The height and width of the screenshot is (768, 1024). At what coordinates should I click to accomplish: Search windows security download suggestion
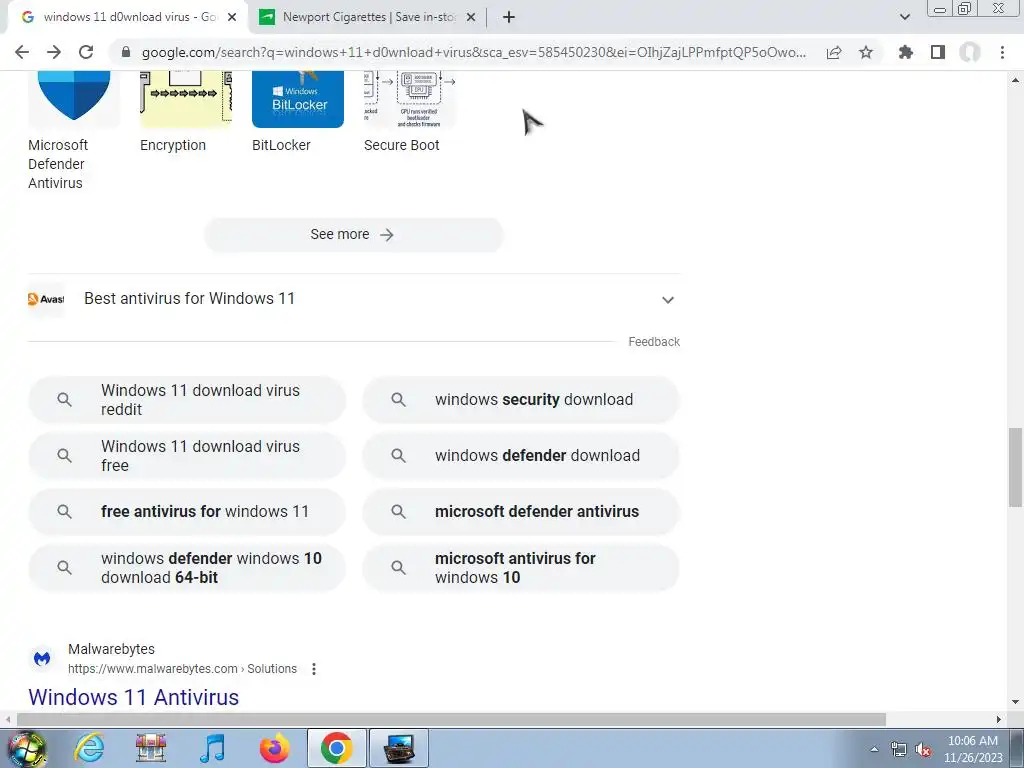pos(521,400)
